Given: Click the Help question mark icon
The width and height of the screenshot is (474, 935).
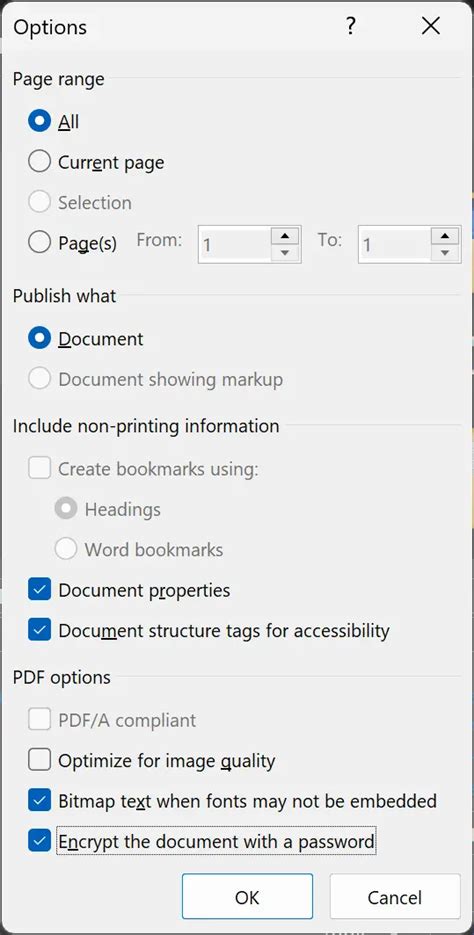Looking at the screenshot, I should click(351, 26).
